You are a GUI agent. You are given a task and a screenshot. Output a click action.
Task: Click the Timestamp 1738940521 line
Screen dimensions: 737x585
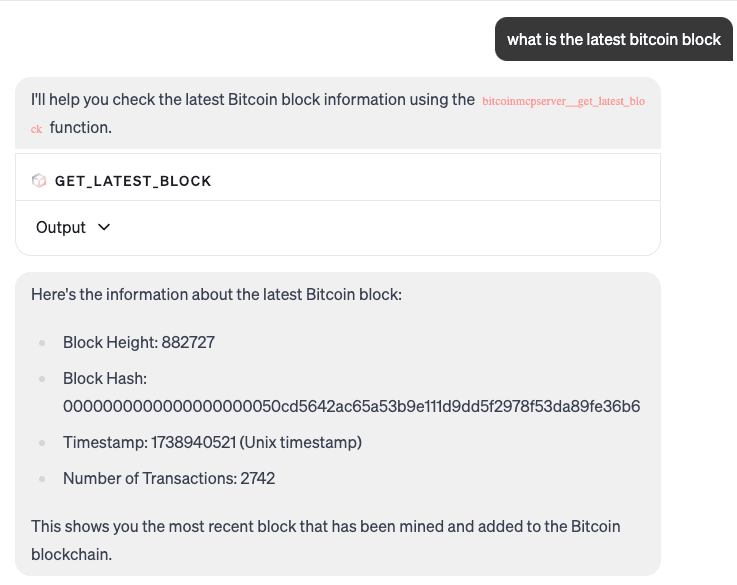pyautogui.click(x=212, y=442)
